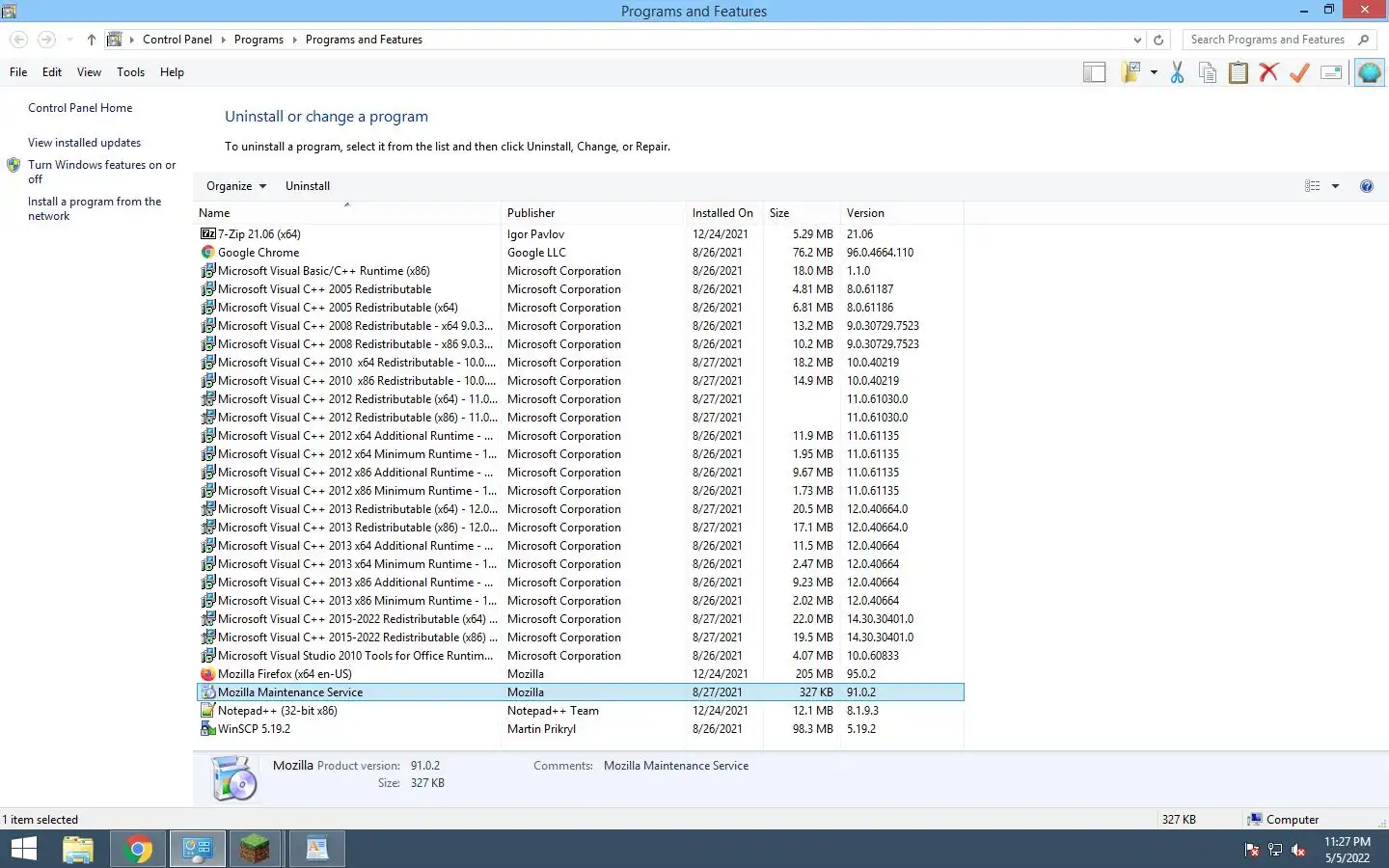Expand the address bar history dropdown
Image resolution: width=1389 pixels, height=868 pixels.
tap(1137, 40)
